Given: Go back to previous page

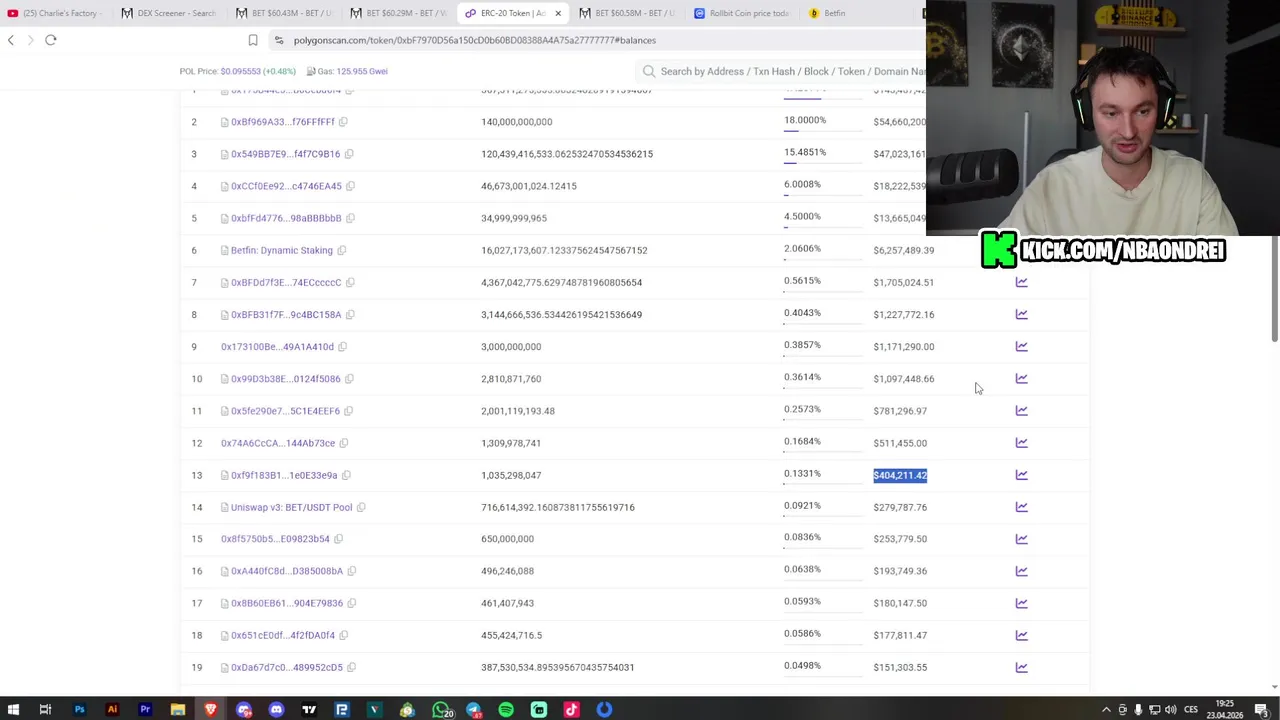Looking at the screenshot, I should click(11, 40).
